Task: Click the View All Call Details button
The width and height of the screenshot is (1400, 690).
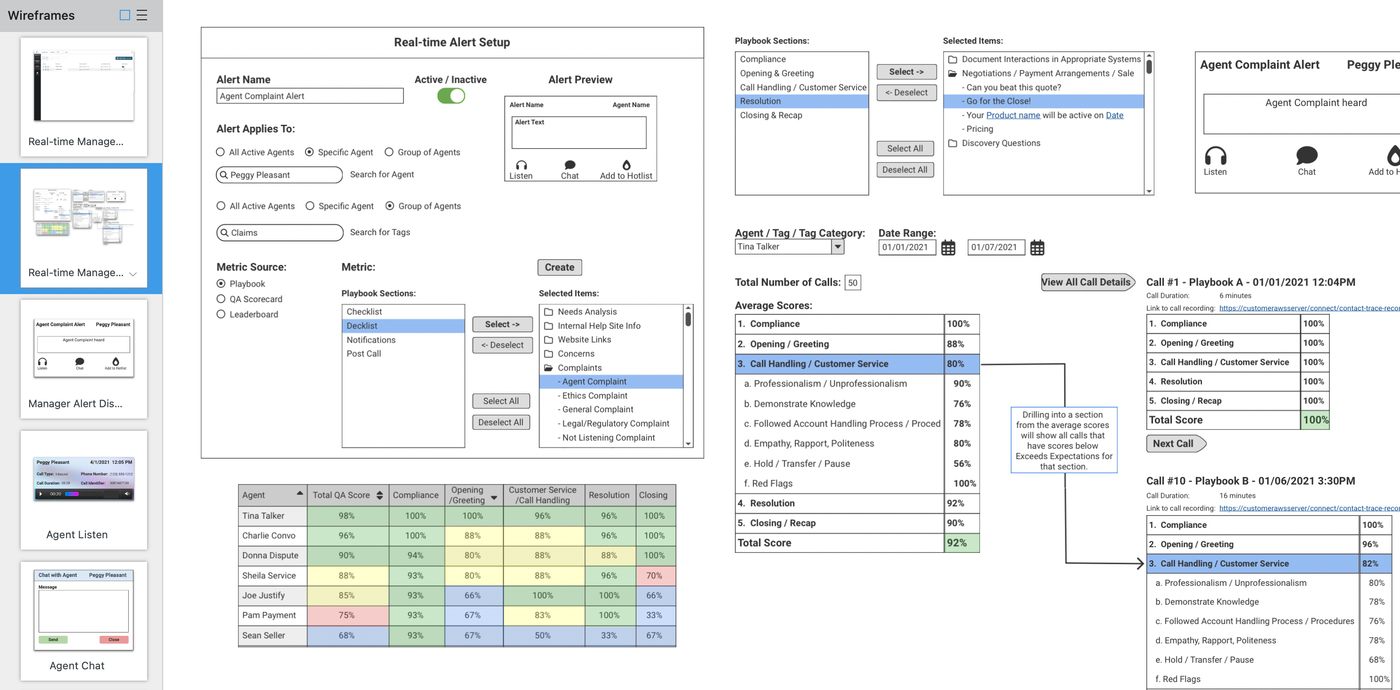Action: [x=1088, y=282]
